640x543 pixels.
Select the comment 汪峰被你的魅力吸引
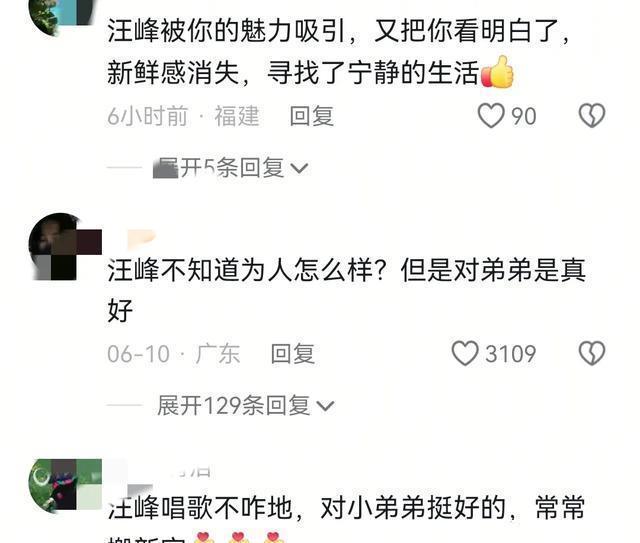tap(338, 52)
